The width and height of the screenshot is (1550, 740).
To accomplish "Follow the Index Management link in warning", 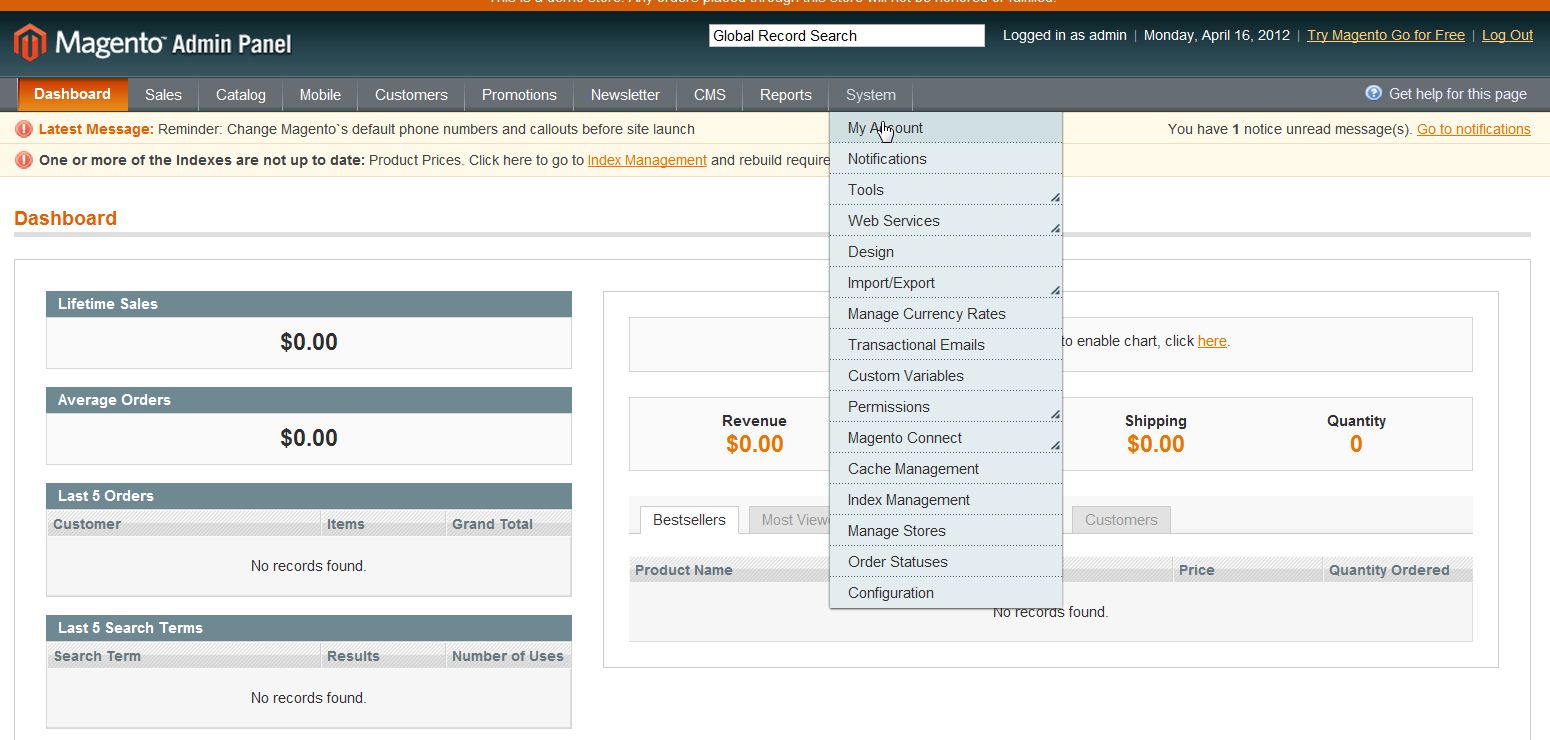I will (x=647, y=160).
